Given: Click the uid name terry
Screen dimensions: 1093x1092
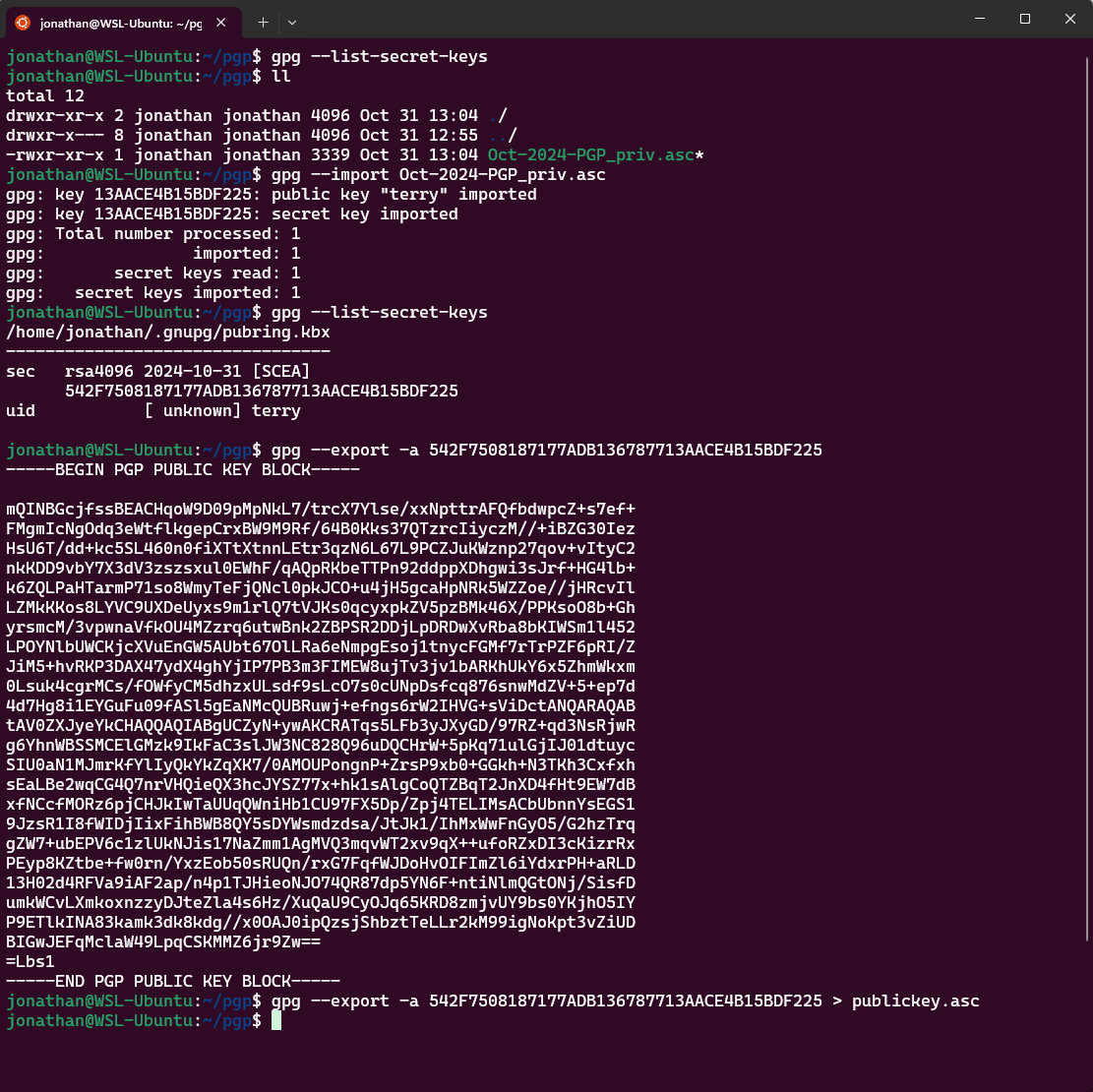Looking at the screenshot, I should coord(276,411).
